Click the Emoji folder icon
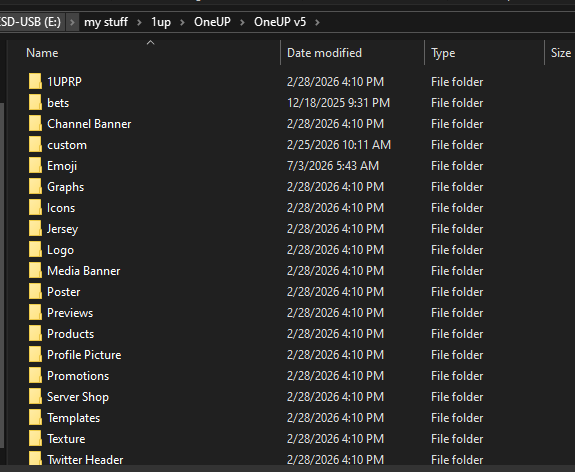575x472 pixels. [x=35, y=165]
